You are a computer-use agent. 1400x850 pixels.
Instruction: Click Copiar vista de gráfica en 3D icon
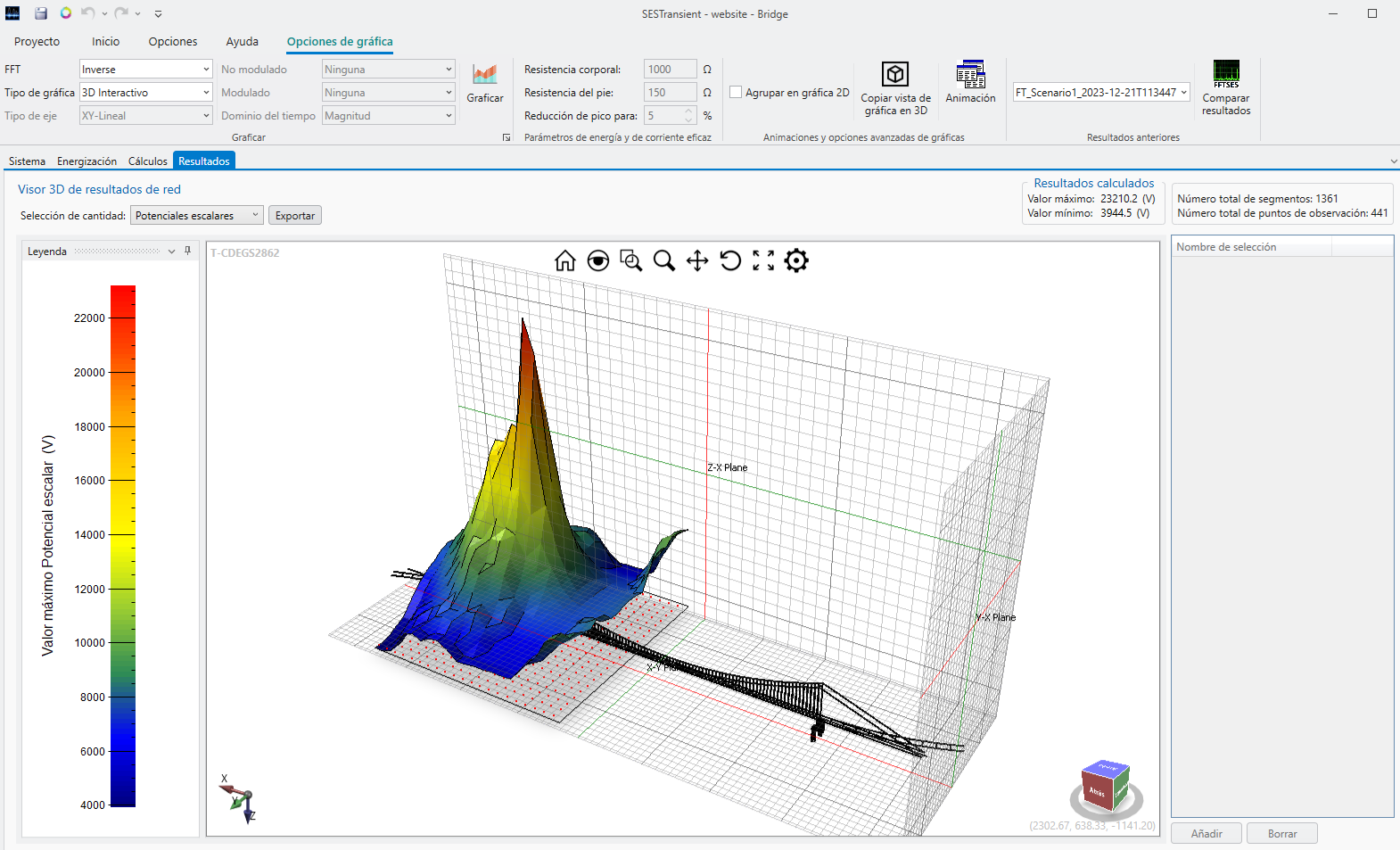(894, 74)
